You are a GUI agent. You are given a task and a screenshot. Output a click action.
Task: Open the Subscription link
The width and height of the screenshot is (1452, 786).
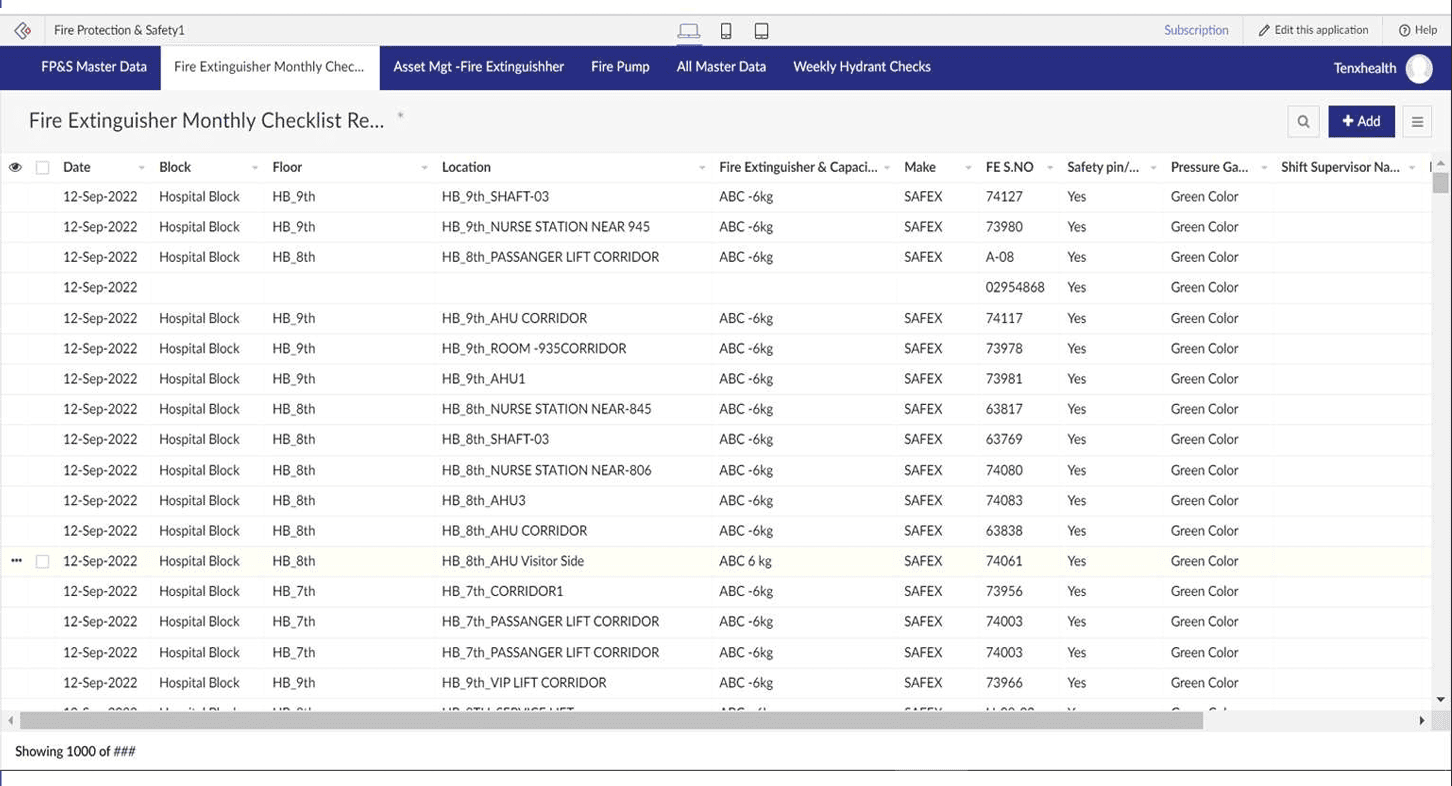(x=1196, y=30)
